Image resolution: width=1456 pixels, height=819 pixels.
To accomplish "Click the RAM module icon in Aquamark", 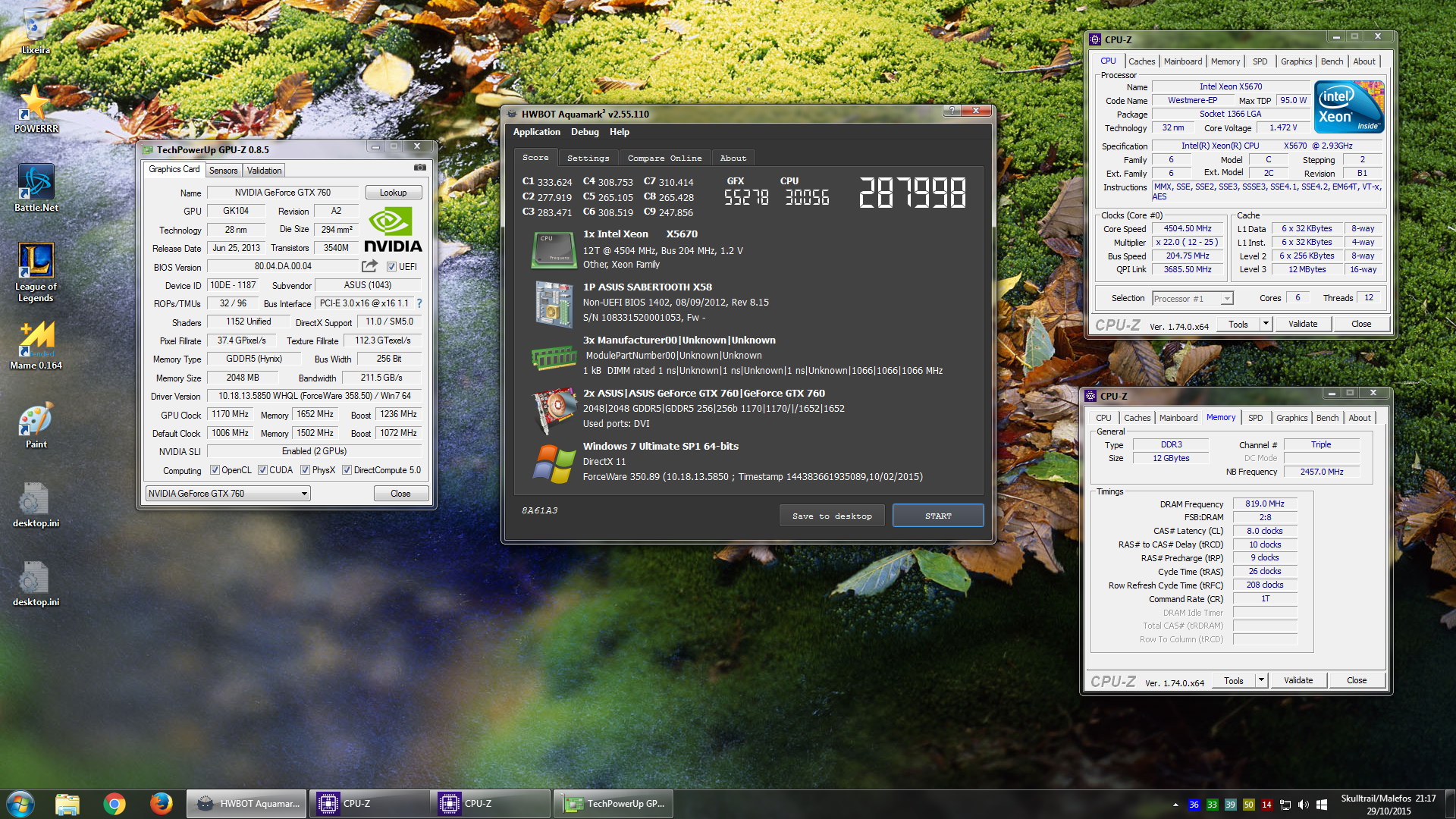I will click(x=554, y=357).
